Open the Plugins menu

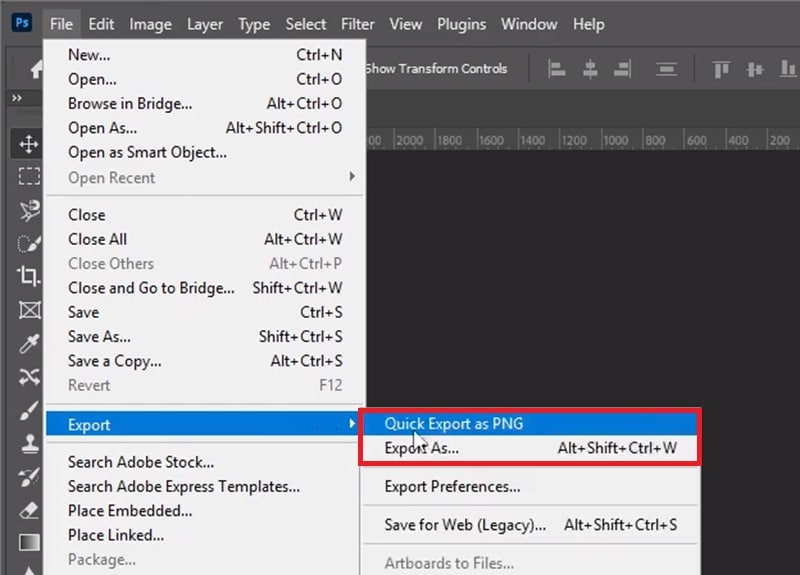(461, 24)
